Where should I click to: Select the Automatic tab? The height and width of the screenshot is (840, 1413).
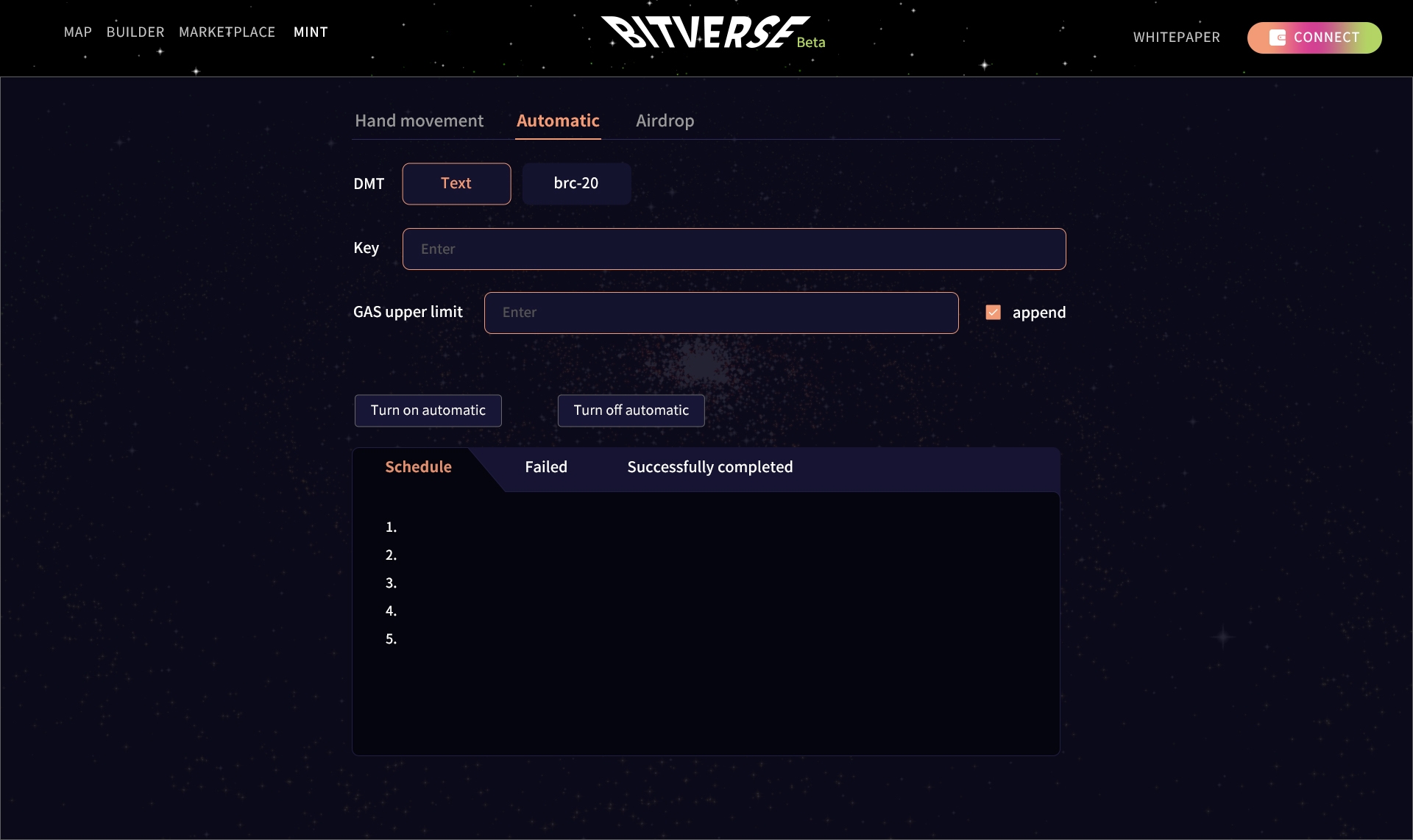pyautogui.click(x=558, y=121)
